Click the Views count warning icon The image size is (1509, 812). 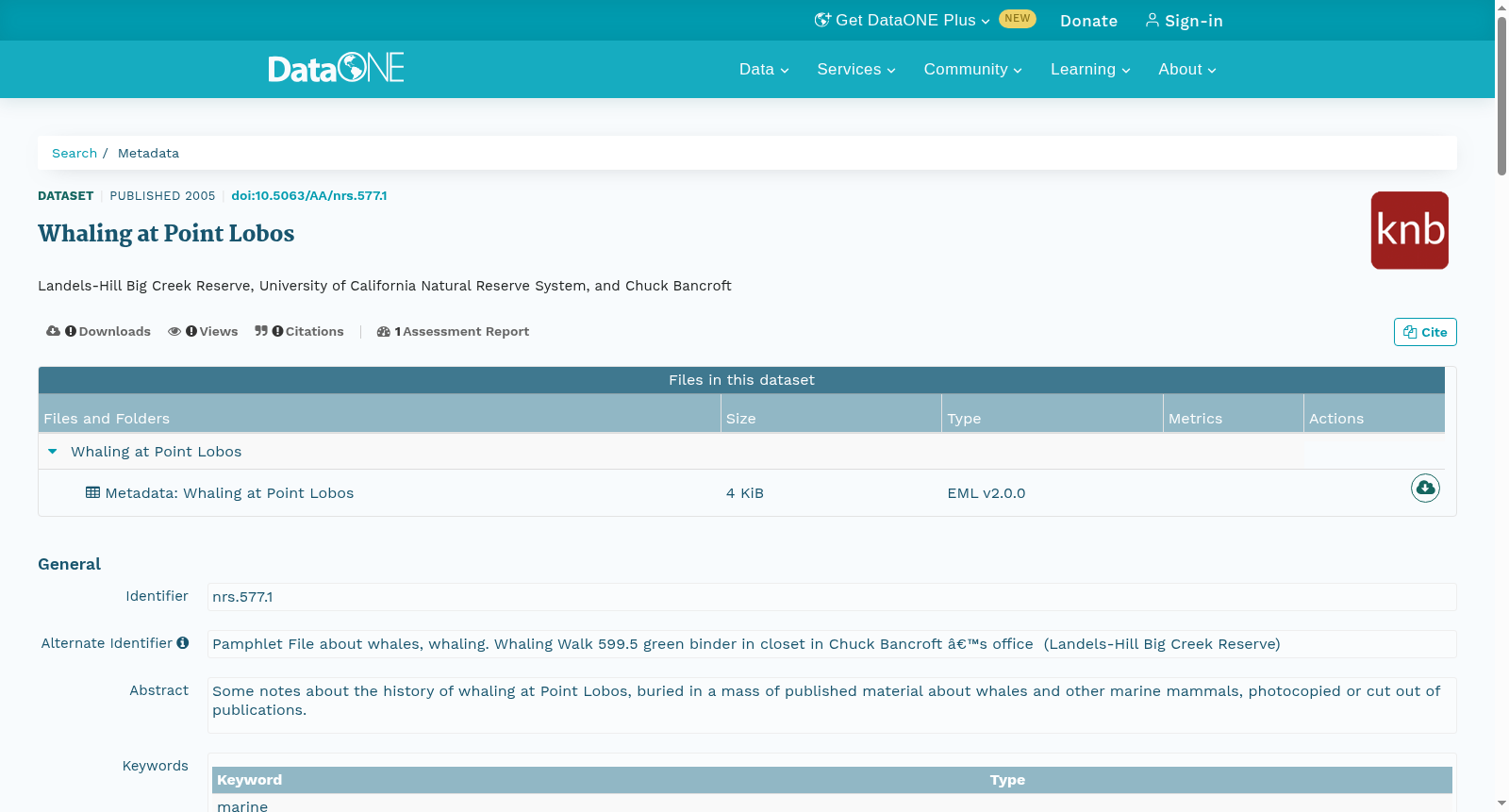pyautogui.click(x=191, y=331)
